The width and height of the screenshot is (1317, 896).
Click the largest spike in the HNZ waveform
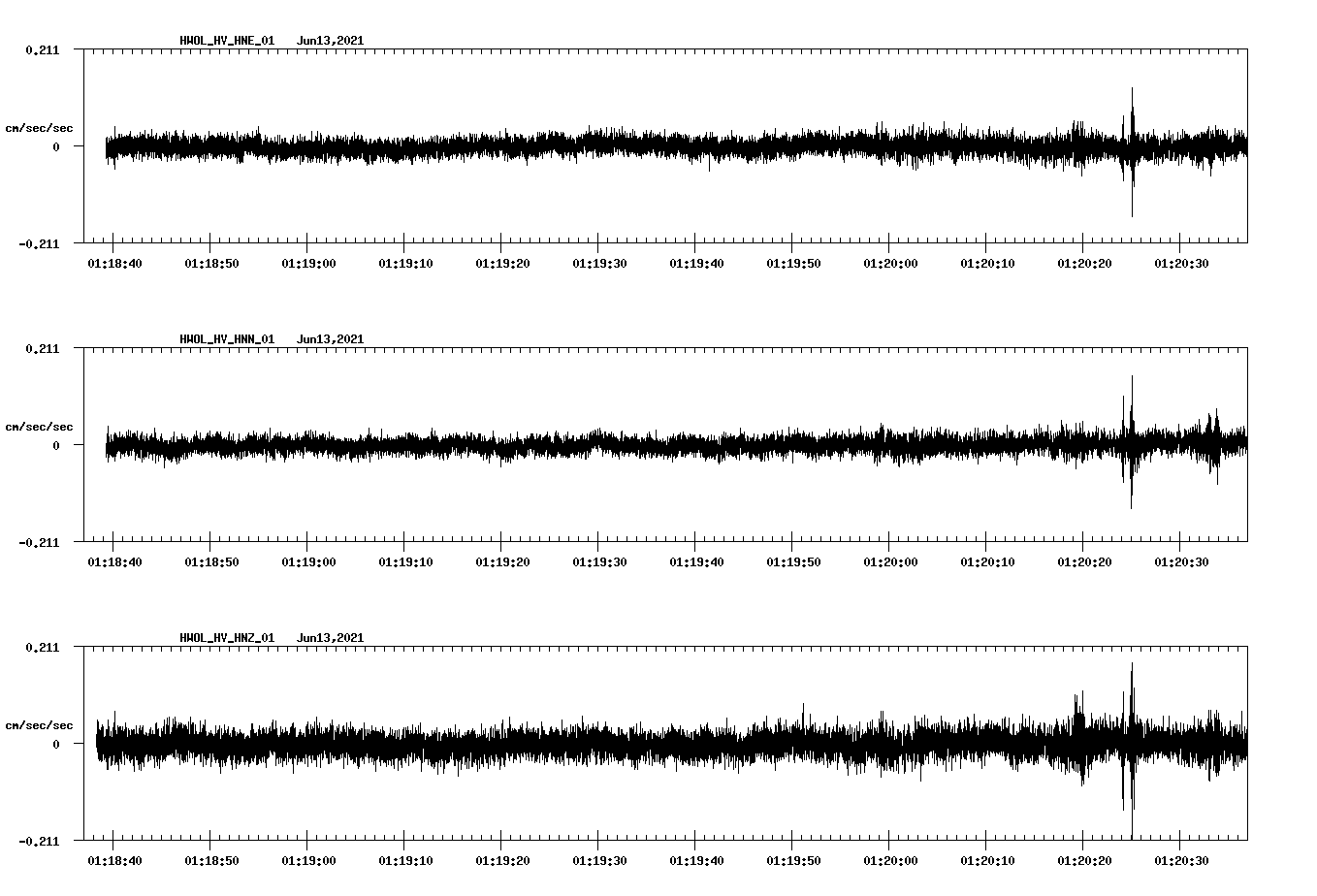(x=1132, y=751)
